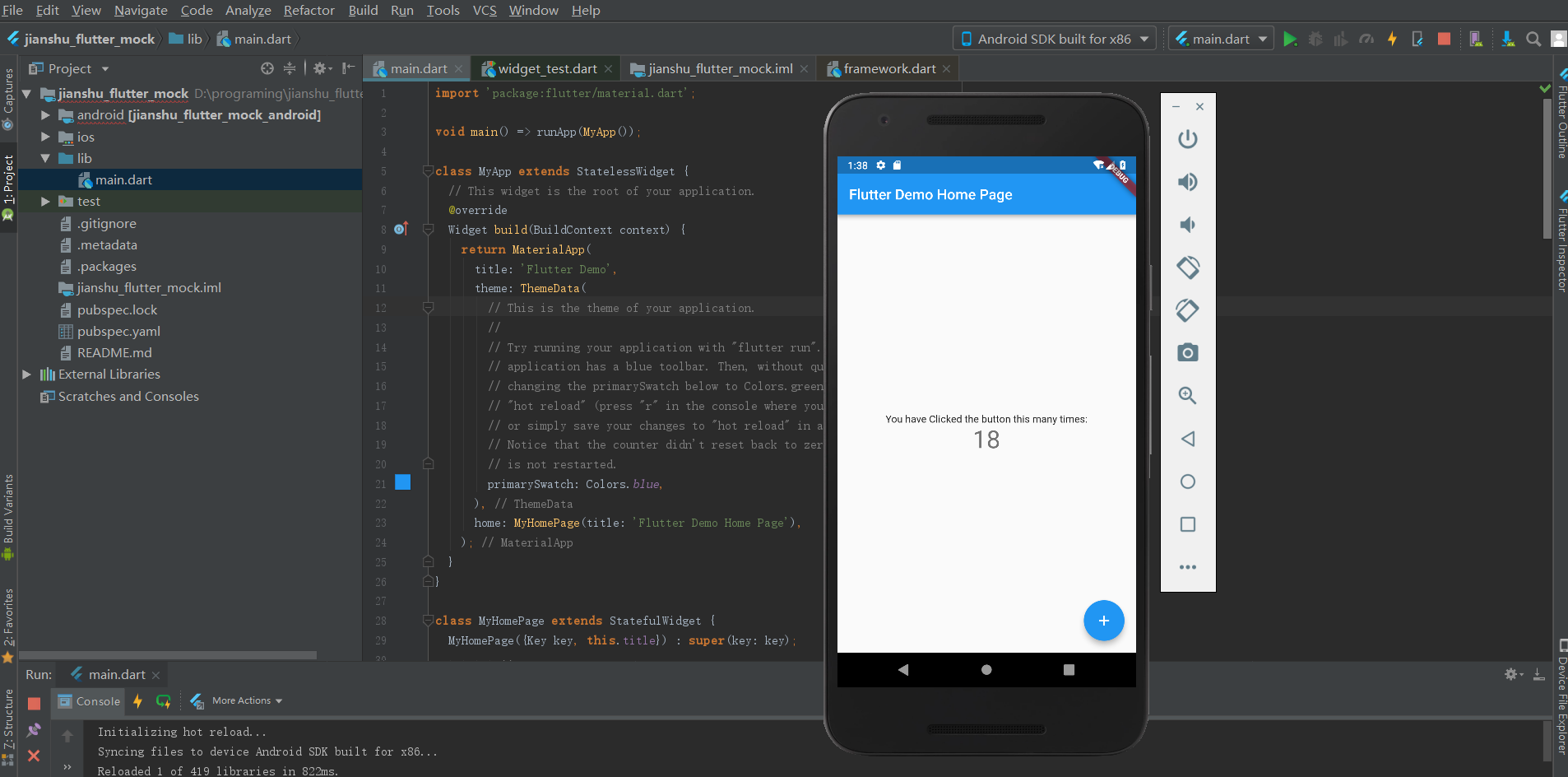
Task: Click emulator Volume Down icon
Action: coord(1187,225)
